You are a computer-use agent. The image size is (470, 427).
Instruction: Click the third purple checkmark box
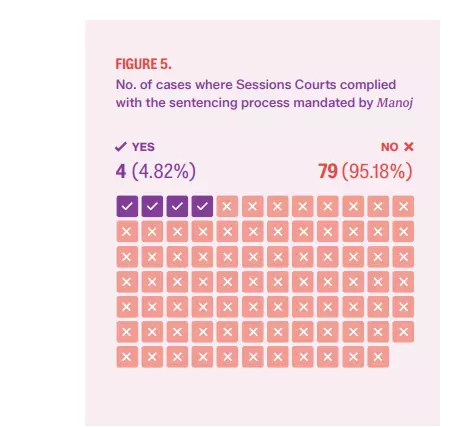click(x=177, y=206)
